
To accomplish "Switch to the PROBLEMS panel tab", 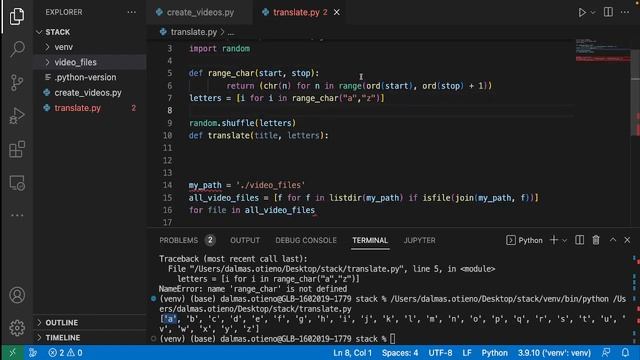I will (178, 240).
